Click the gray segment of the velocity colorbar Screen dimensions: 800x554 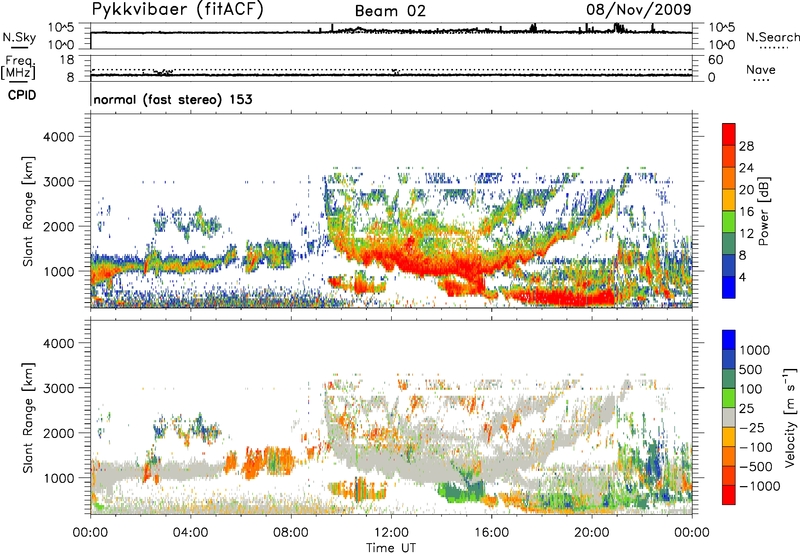point(729,418)
